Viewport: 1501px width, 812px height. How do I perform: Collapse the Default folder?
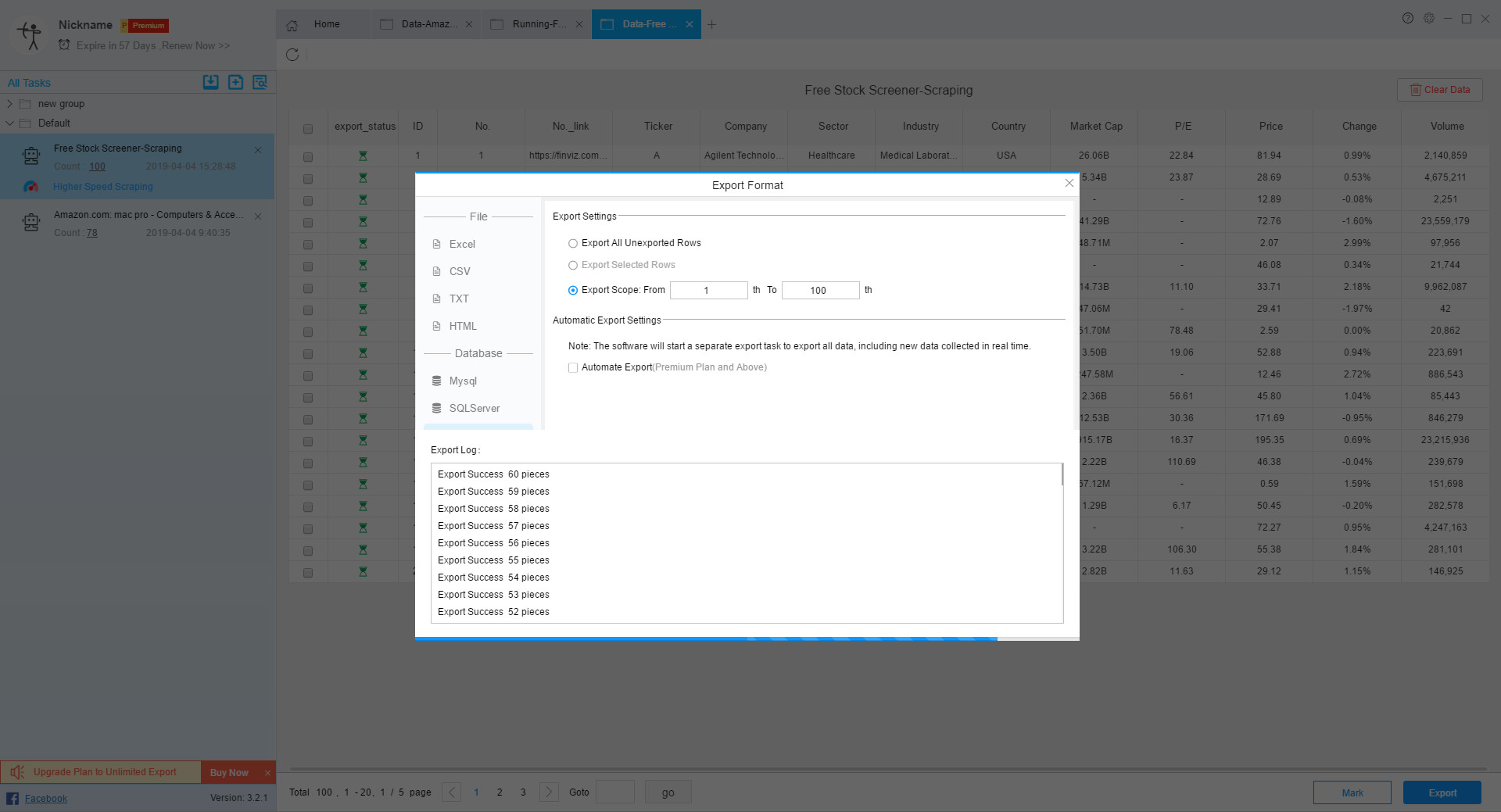tap(9, 123)
